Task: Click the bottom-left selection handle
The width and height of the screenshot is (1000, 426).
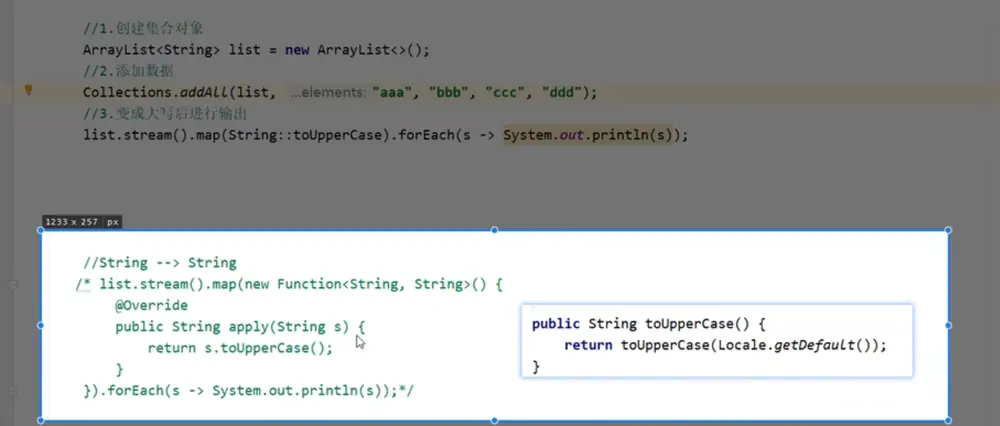Action: pos(41,420)
